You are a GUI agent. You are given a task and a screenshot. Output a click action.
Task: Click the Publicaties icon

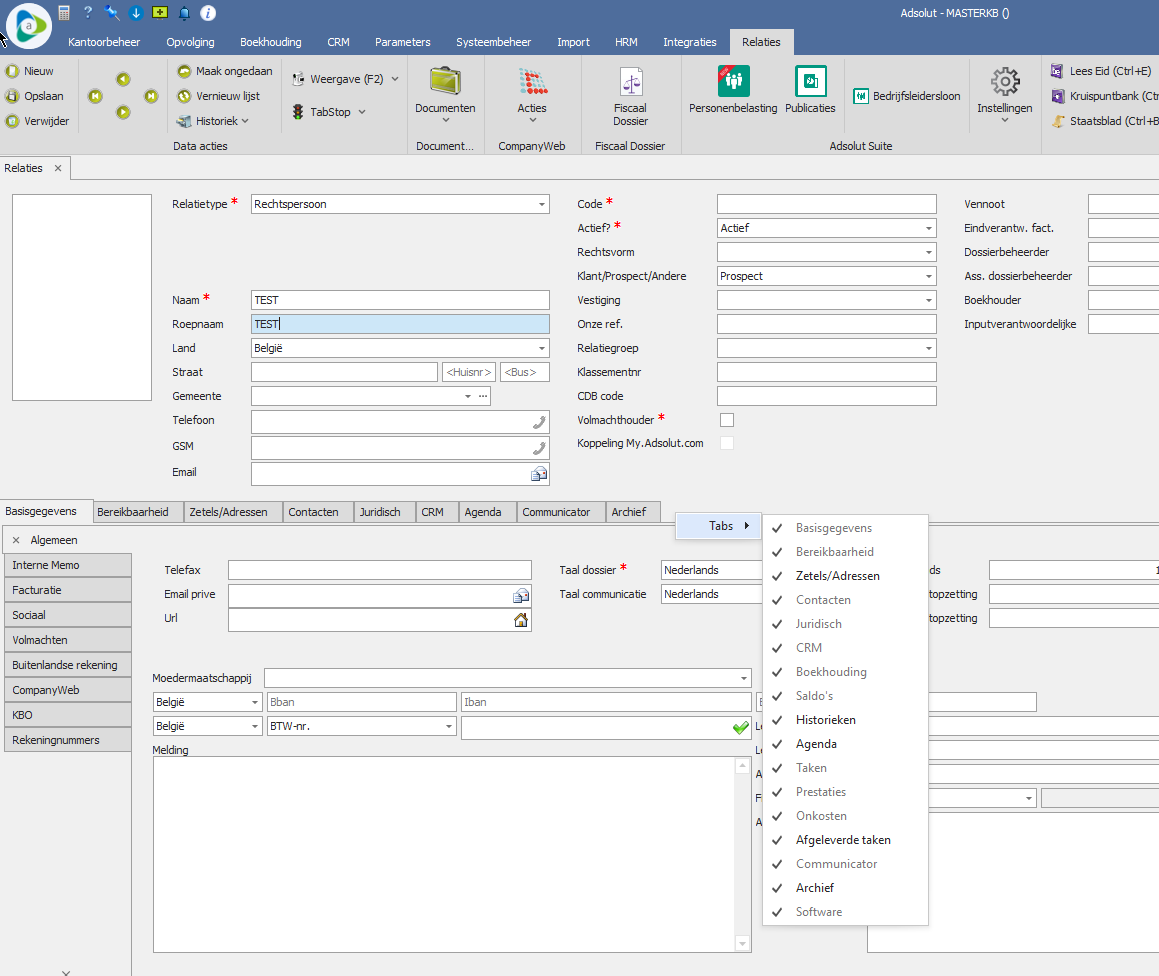pyautogui.click(x=810, y=82)
